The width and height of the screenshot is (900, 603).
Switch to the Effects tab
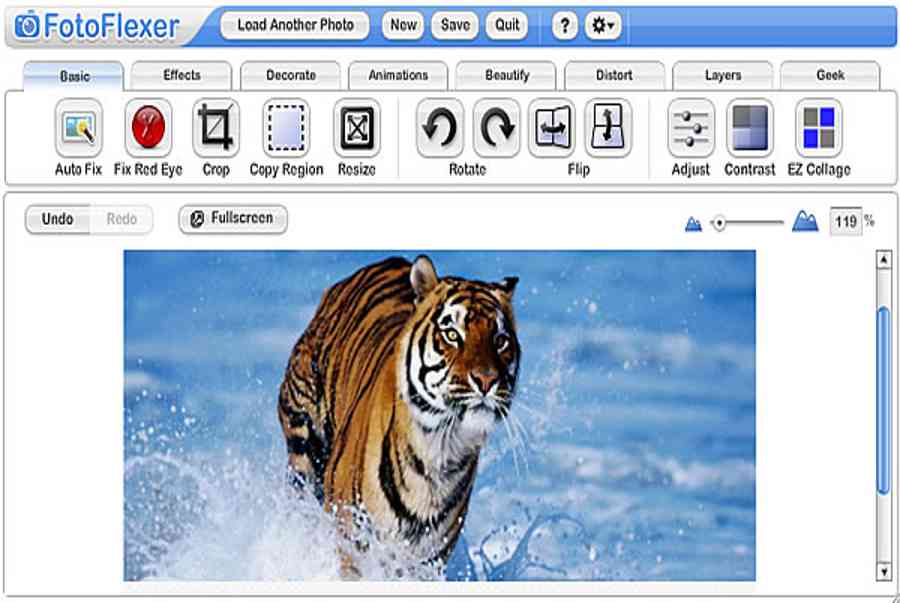[181, 75]
